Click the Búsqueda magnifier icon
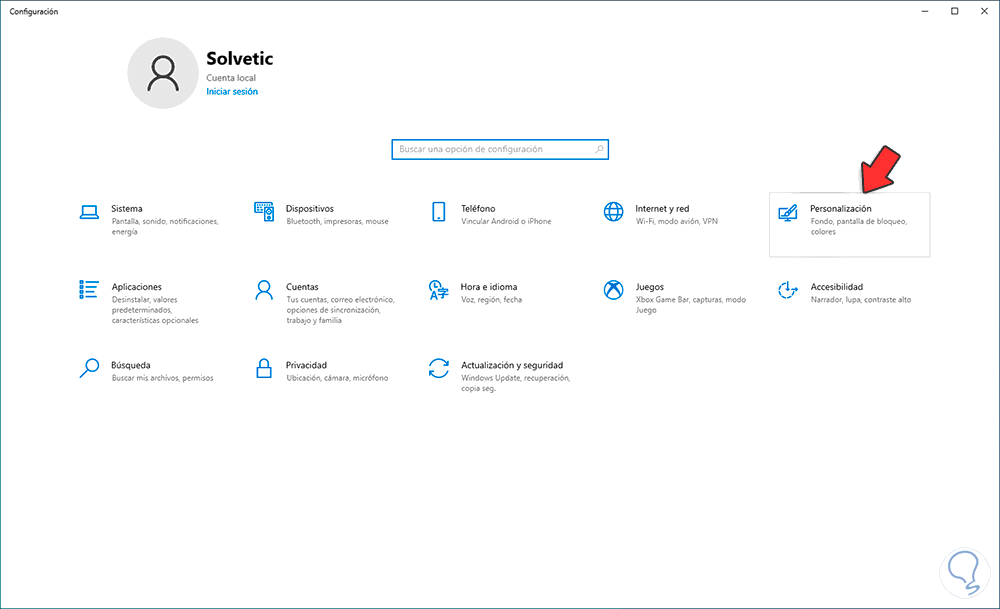 point(89,368)
